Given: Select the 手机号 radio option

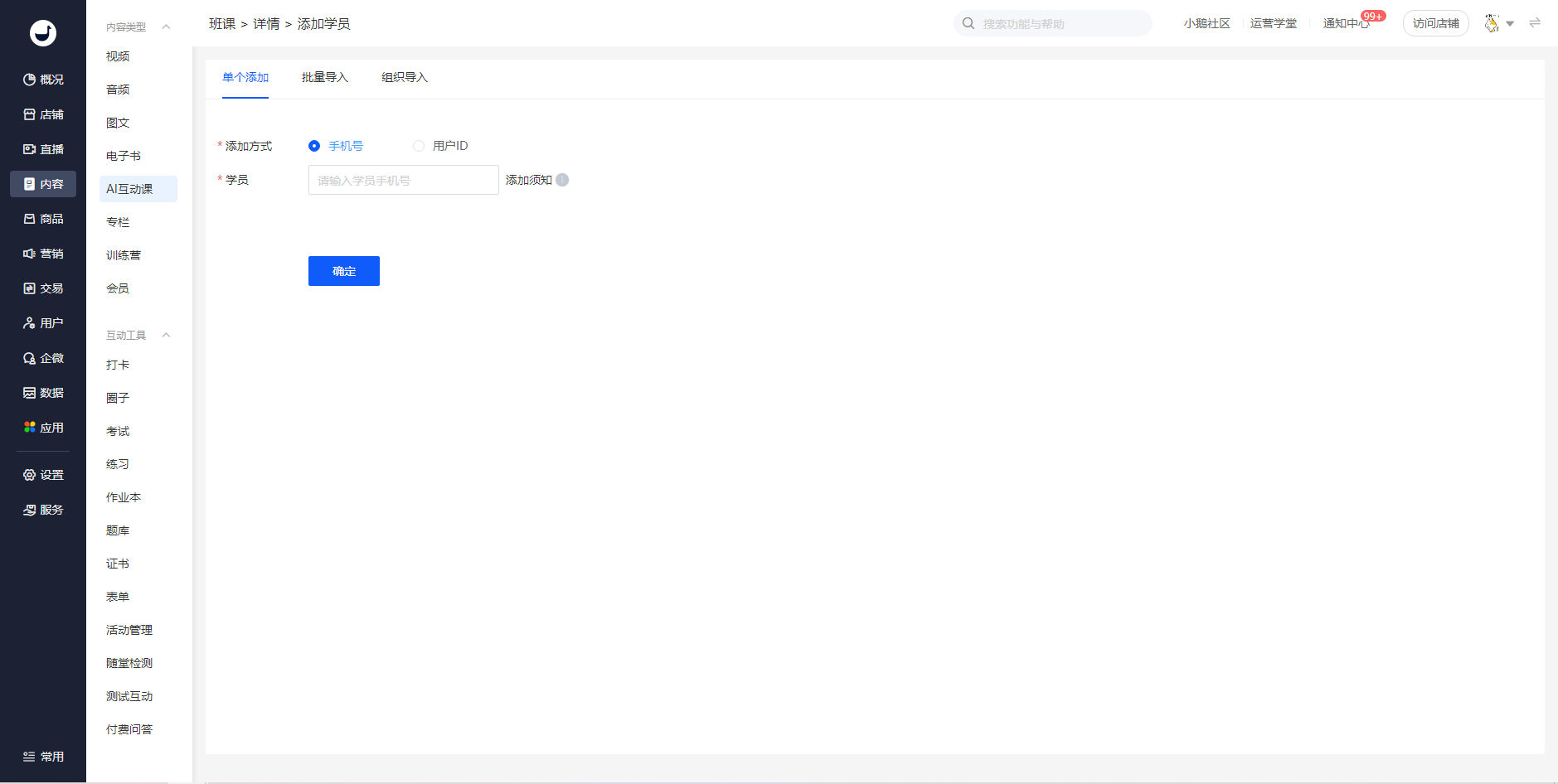Looking at the screenshot, I should click(314, 146).
